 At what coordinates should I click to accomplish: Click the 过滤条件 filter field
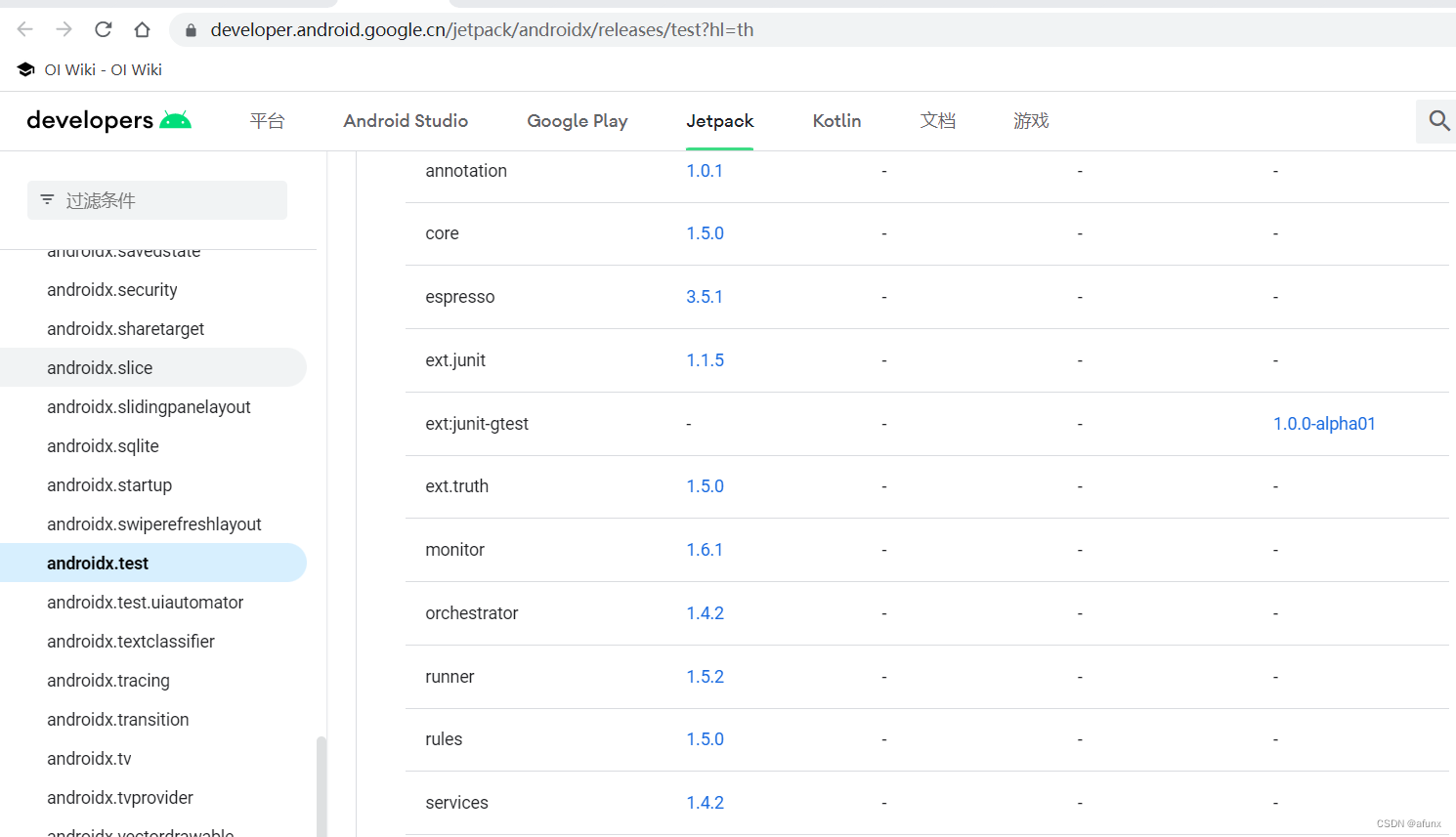pos(157,200)
